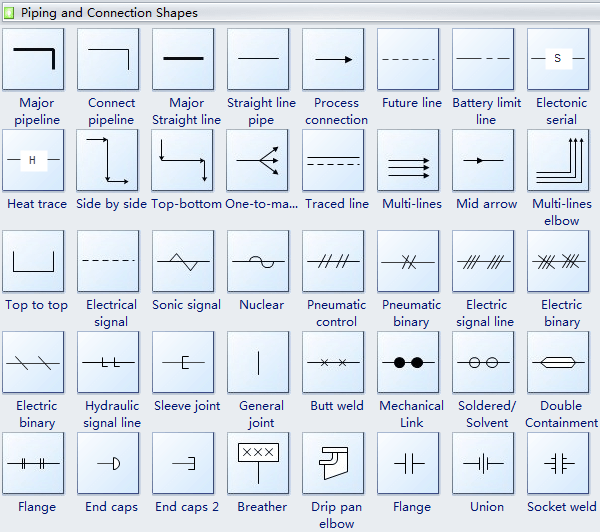This screenshot has height=532, width=600.
Task: Pick the Breather shape
Action: point(258,463)
